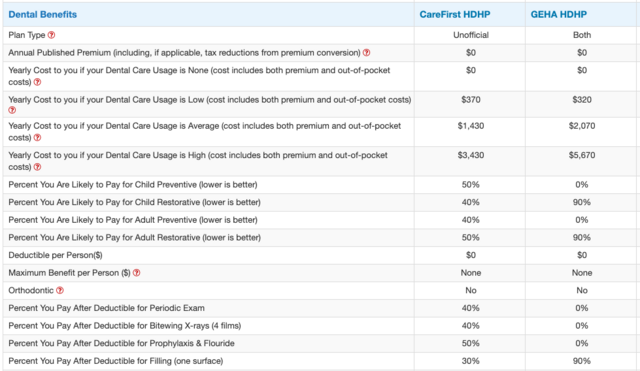
Task: Select the Deductible per Person($) label
Action: pos(55,255)
